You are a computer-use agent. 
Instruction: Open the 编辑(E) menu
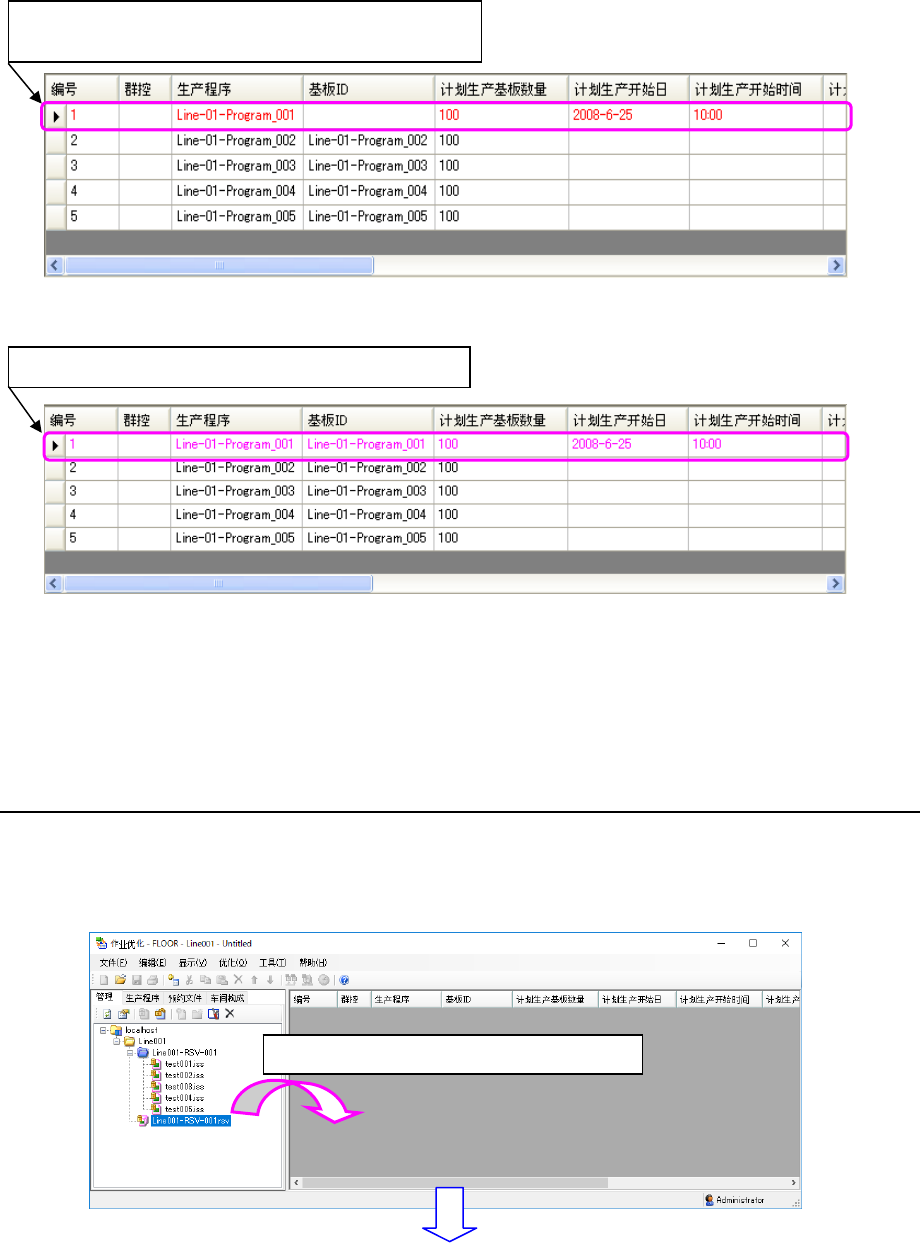tap(152, 963)
